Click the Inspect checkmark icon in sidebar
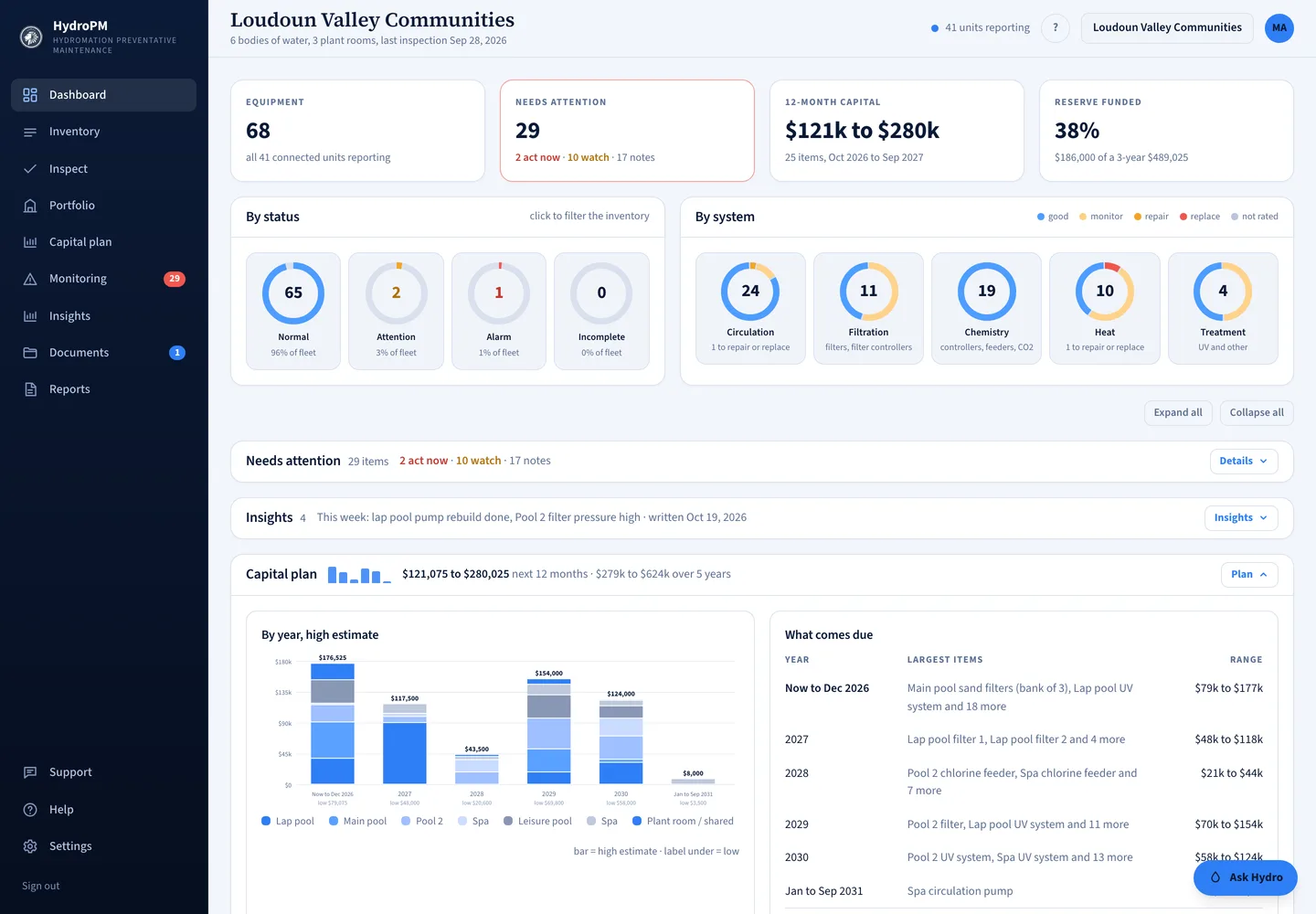 pyautogui.click(x=30, y=169)
